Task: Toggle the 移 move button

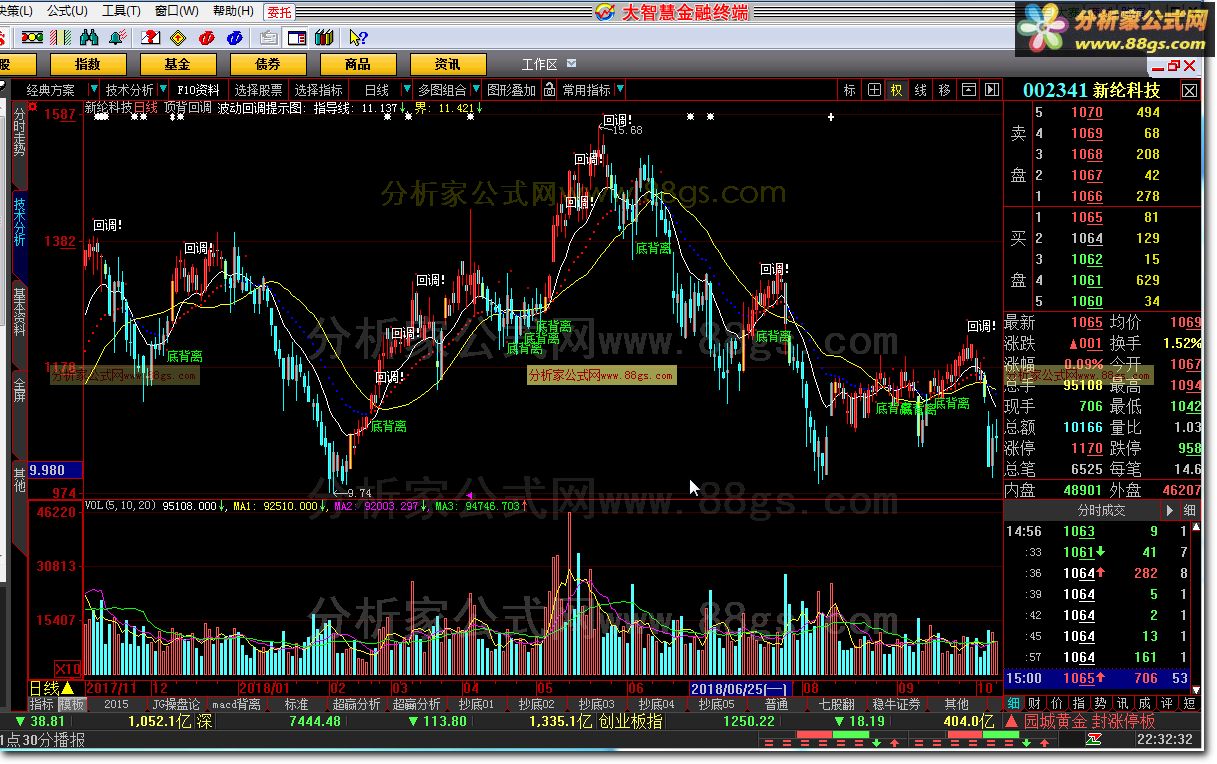Action: point(945,90)
